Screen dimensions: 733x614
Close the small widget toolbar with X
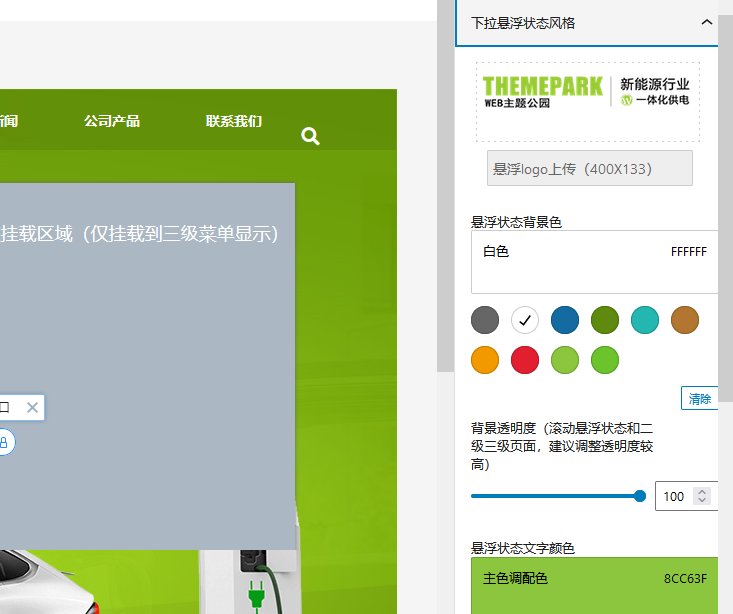click(x=32, y=407)
